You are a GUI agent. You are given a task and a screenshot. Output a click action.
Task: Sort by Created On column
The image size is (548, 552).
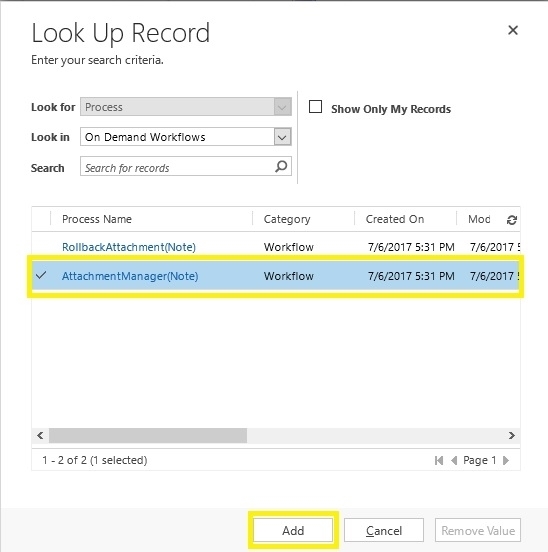pos(395,219)
